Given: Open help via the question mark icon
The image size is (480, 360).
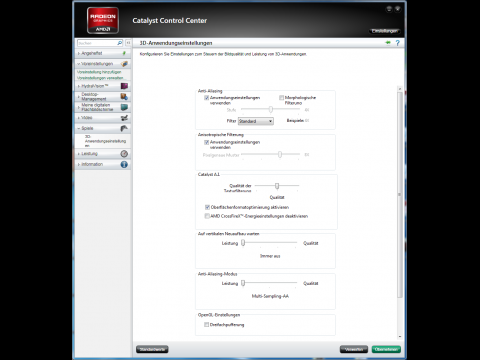Looking at the screenshot, I should (398, 43).
